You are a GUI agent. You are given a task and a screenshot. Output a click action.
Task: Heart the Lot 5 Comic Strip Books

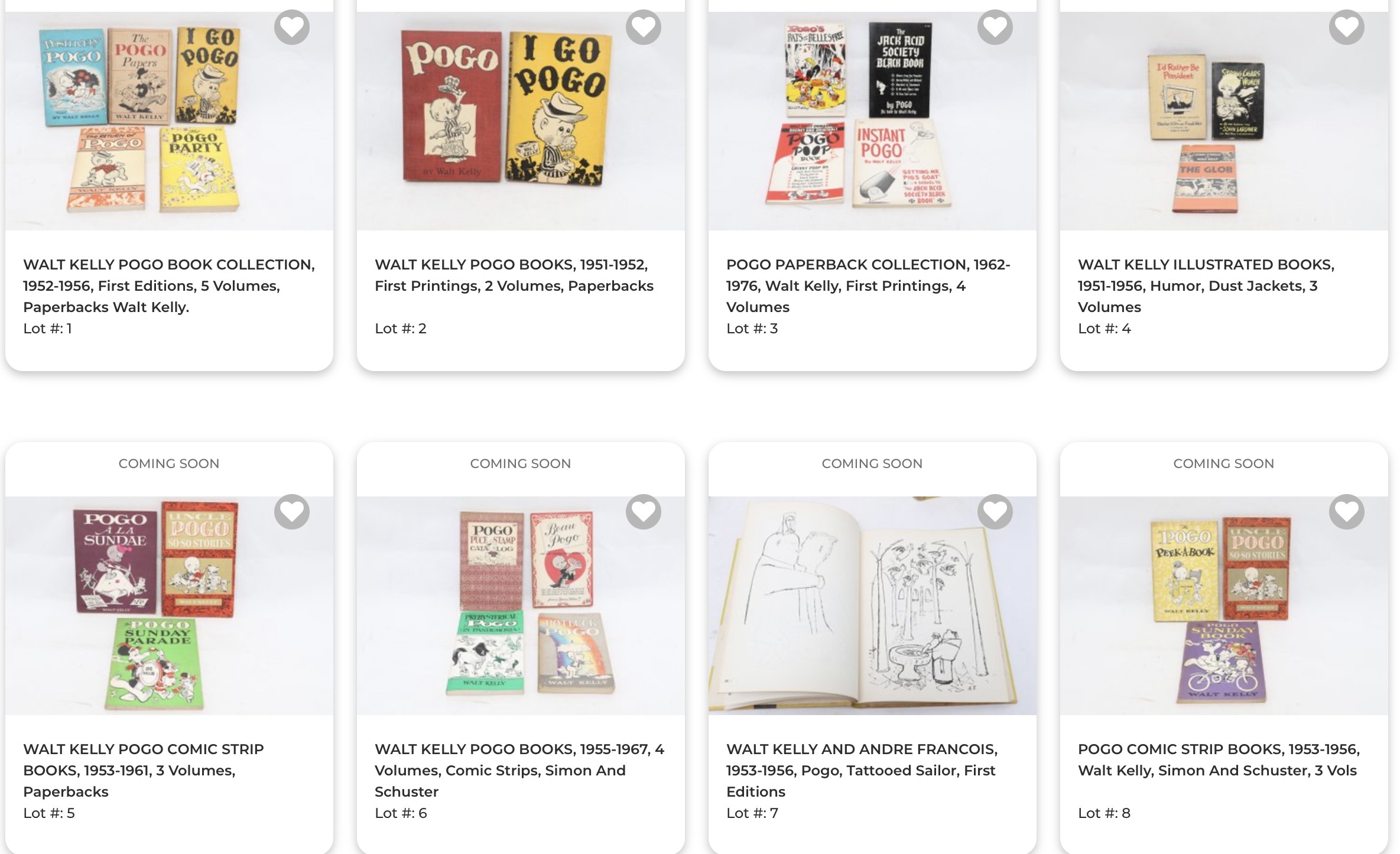point(291,511)
